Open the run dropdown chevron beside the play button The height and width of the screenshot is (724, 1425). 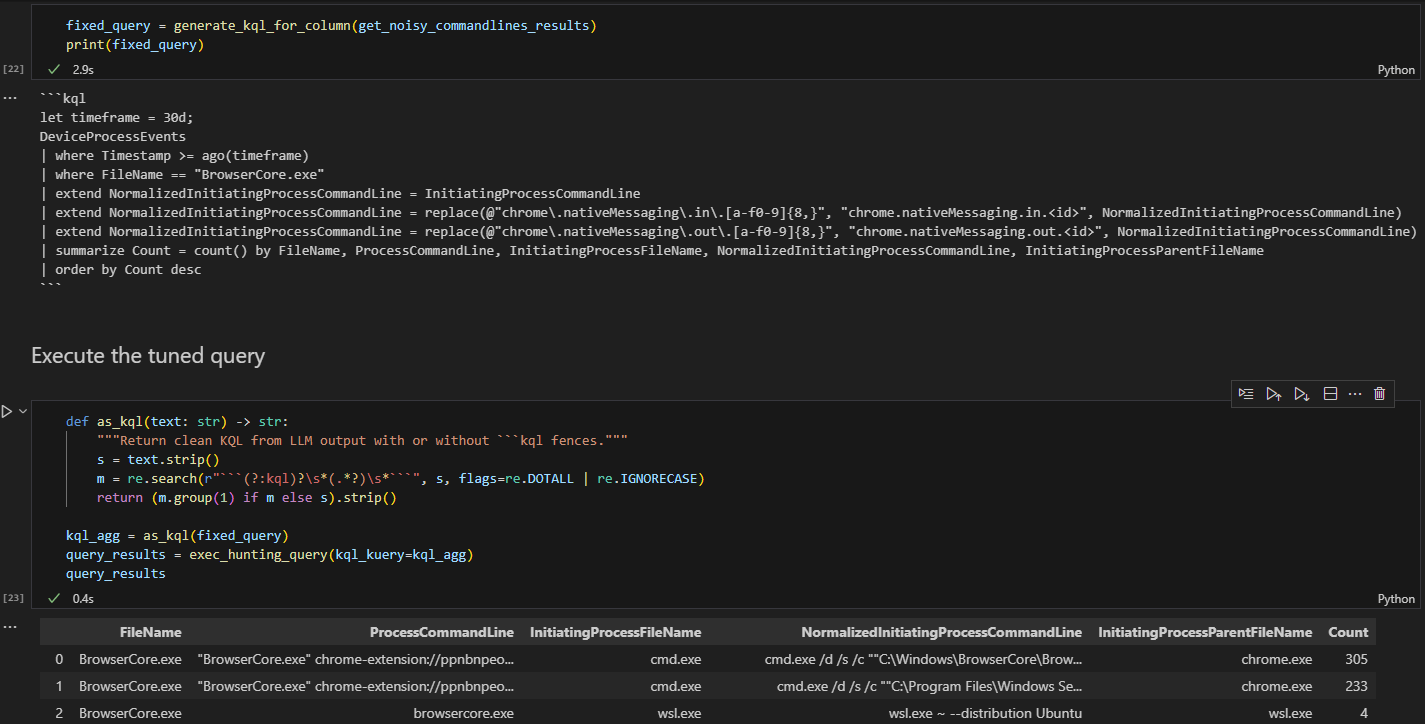pyautogui.click(x=22, y=411)
